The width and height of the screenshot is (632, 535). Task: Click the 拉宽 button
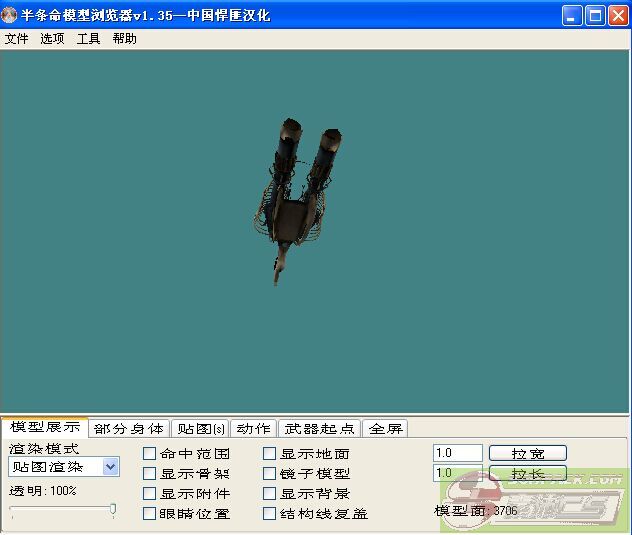(527, 453)
